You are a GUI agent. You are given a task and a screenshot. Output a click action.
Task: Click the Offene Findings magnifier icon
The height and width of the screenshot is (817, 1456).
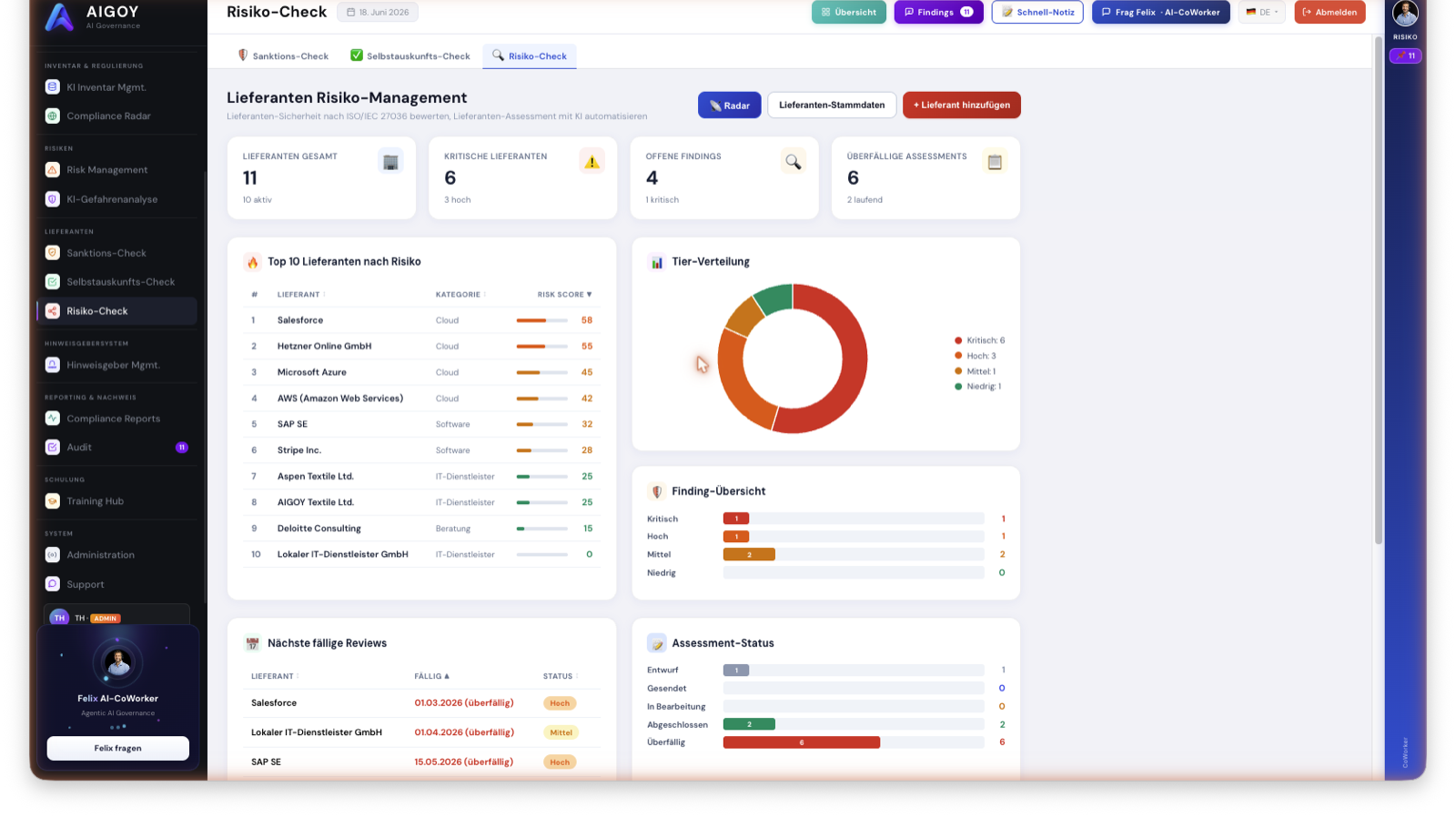(794, 162)
